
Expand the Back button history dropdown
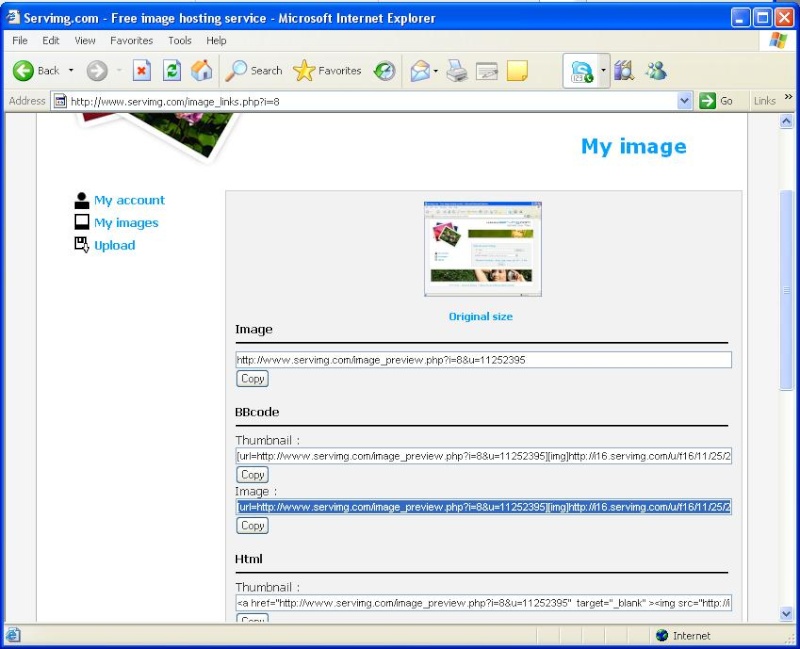(71, 70)
